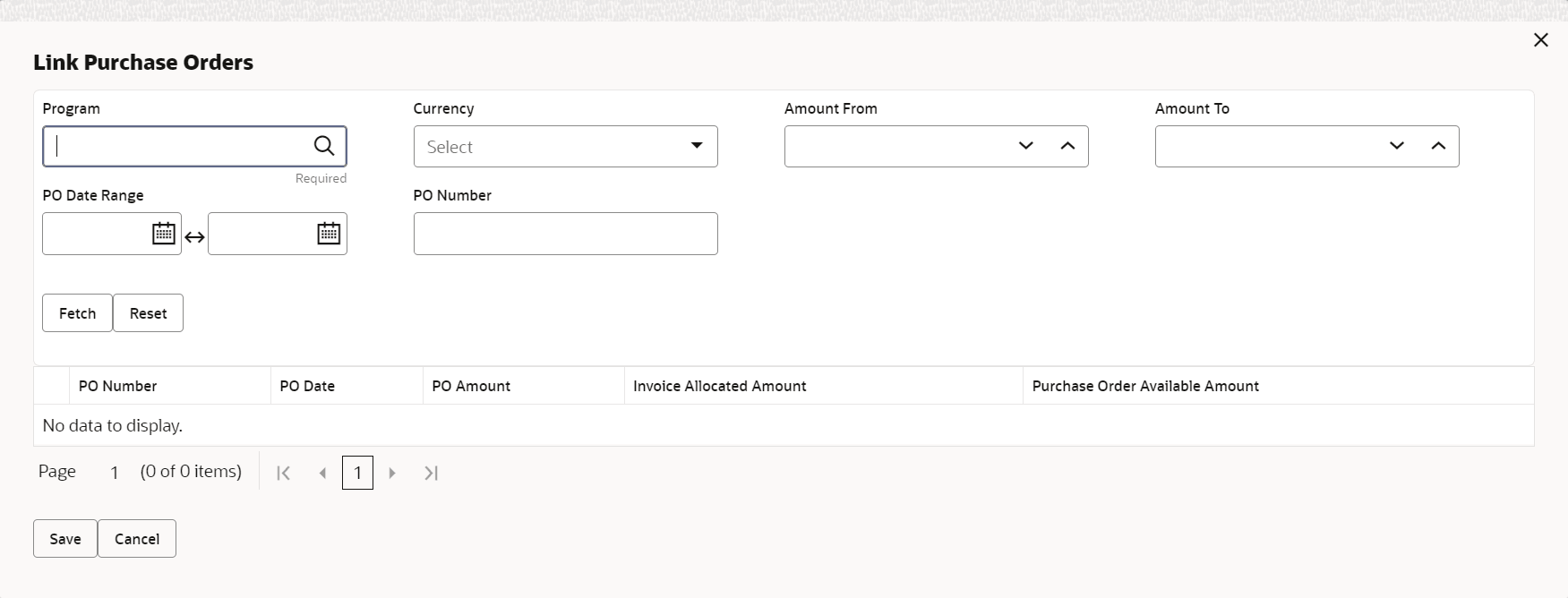Close the Link Purchase Orders dialog

tap(1540, 40)
